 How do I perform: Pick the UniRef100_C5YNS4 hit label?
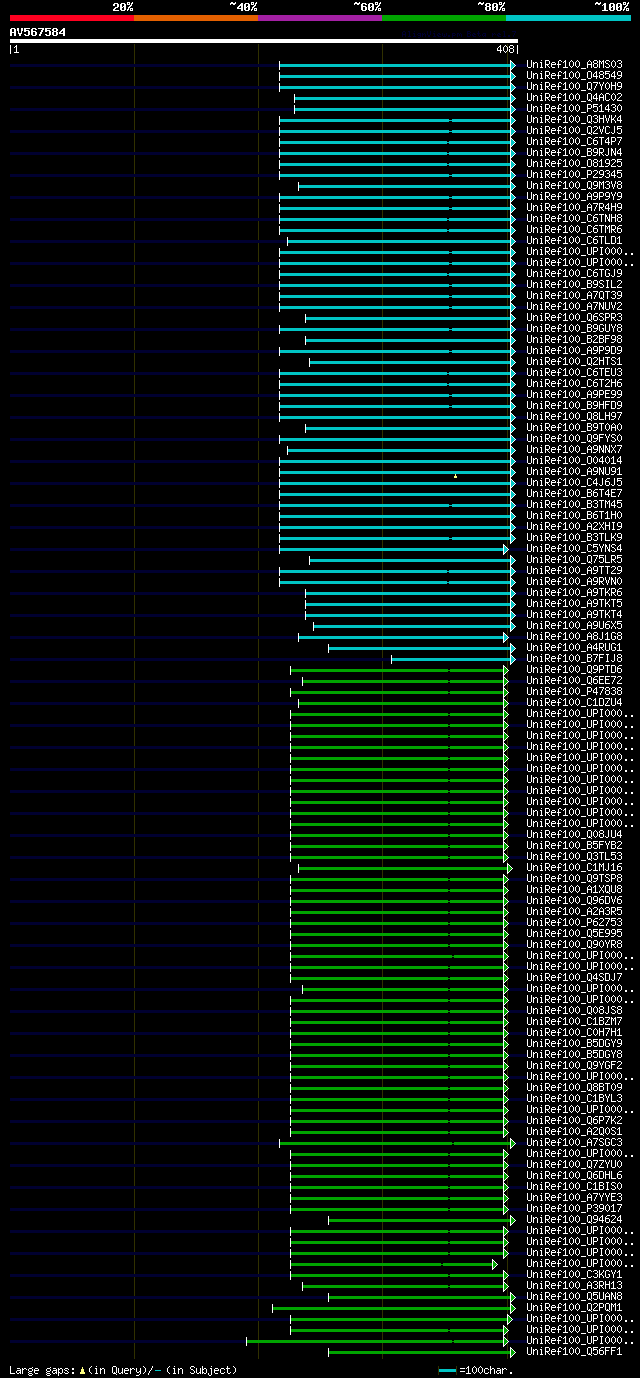pos(574,548)
